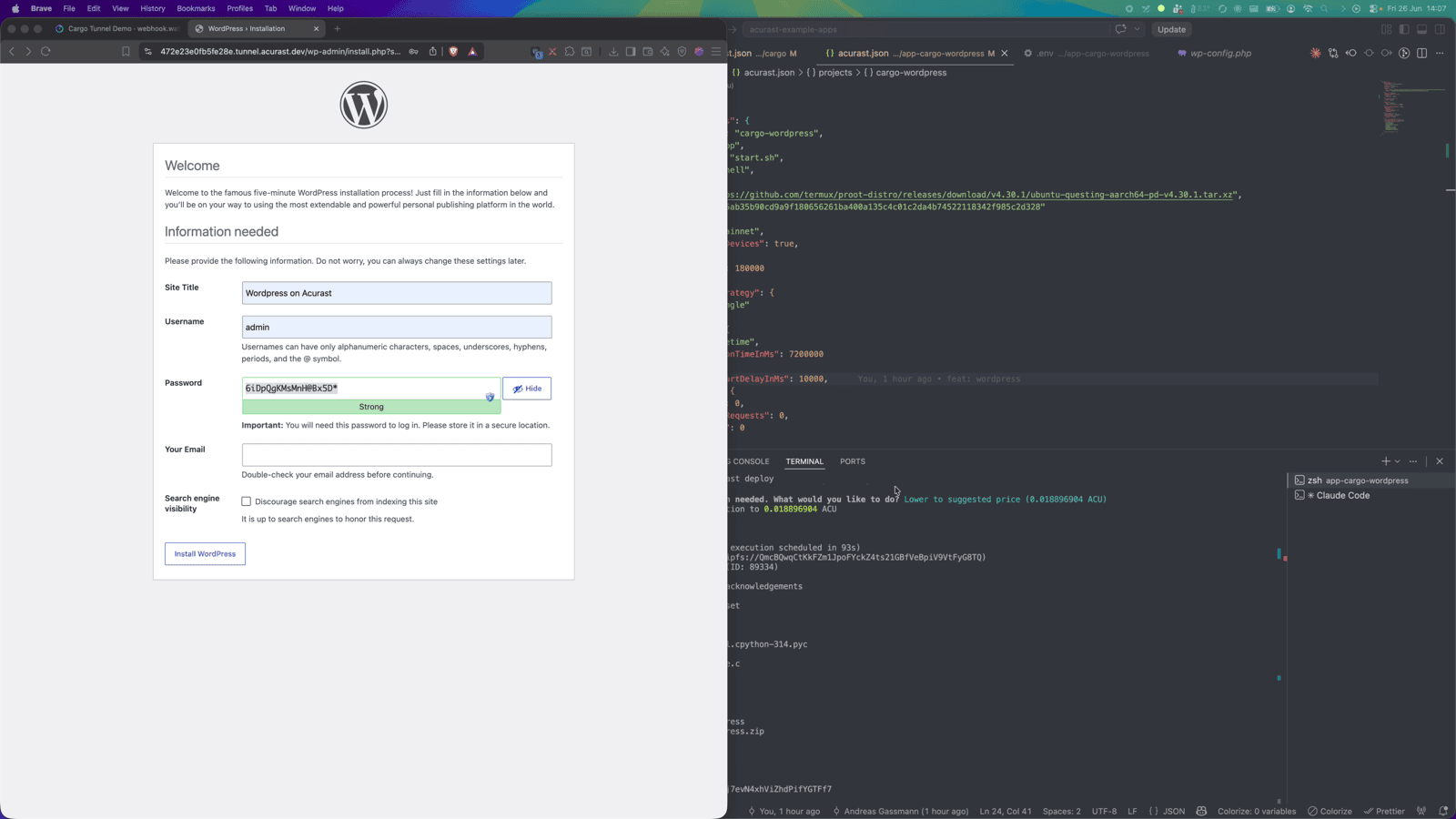
Task: Open Brave Shields lion icon in address bar
Action: click(x=453, y=52)
